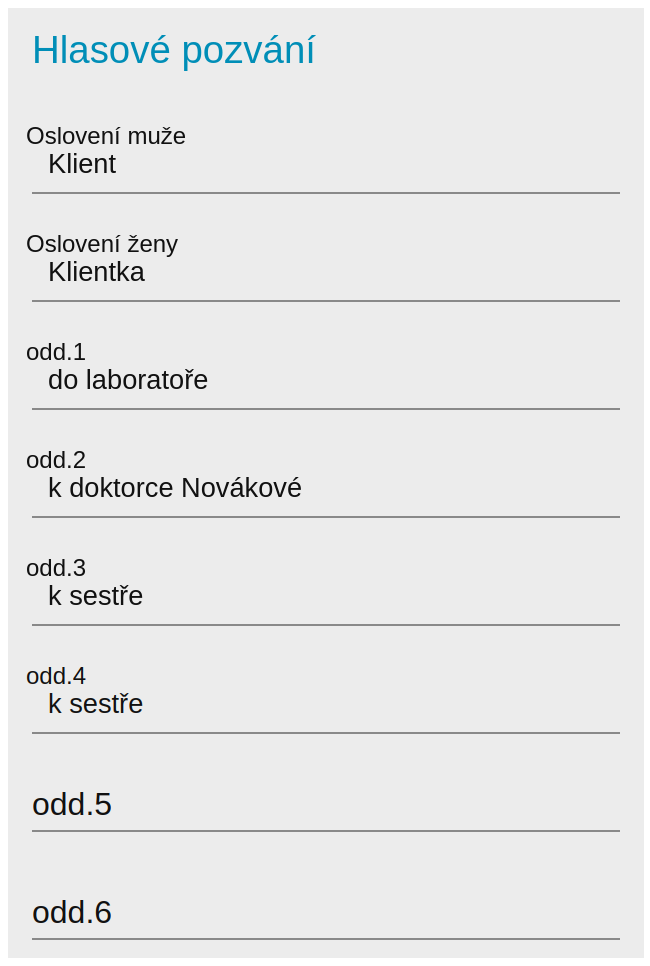650x966 pixels.
Task: Focus the odd.4 'k sestře' field
Action: [325, 705]
